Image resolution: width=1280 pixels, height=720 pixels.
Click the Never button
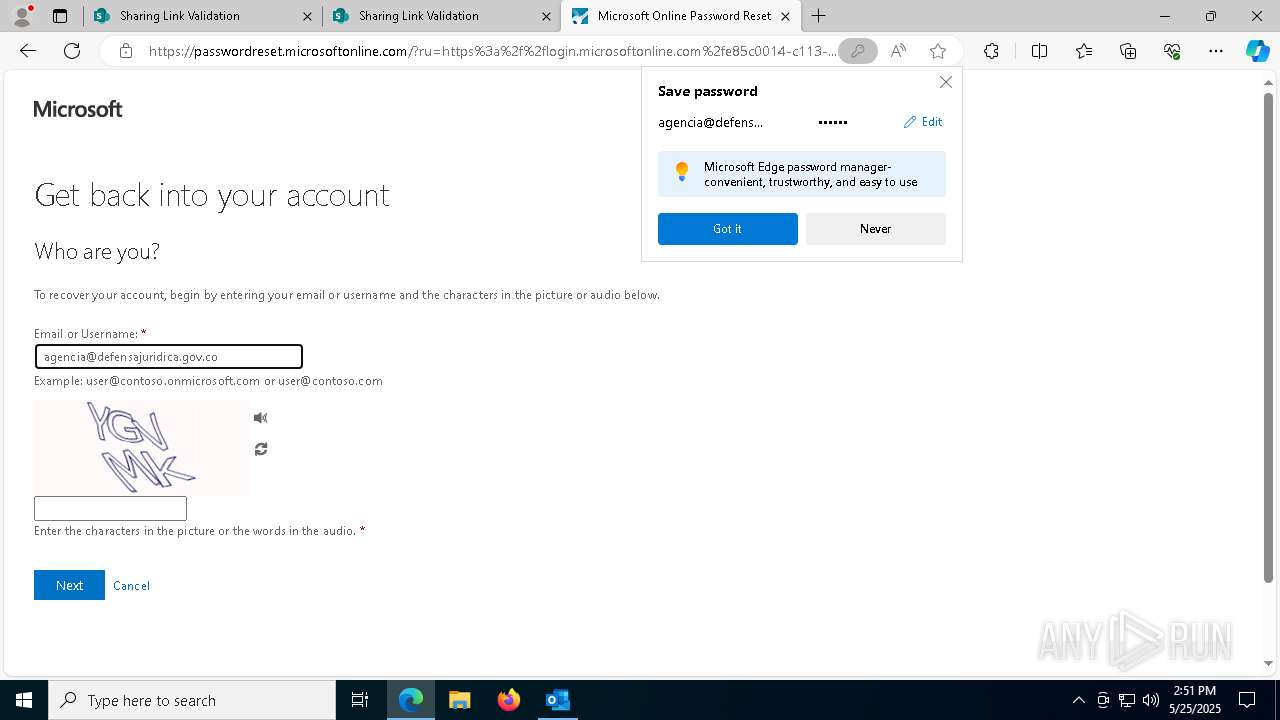(876, 229)
